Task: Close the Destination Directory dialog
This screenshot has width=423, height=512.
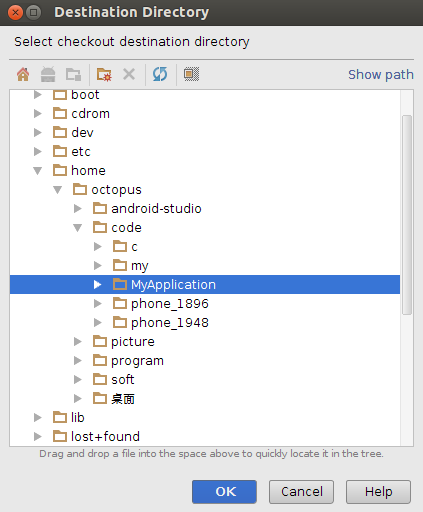Action: (15, 13)
